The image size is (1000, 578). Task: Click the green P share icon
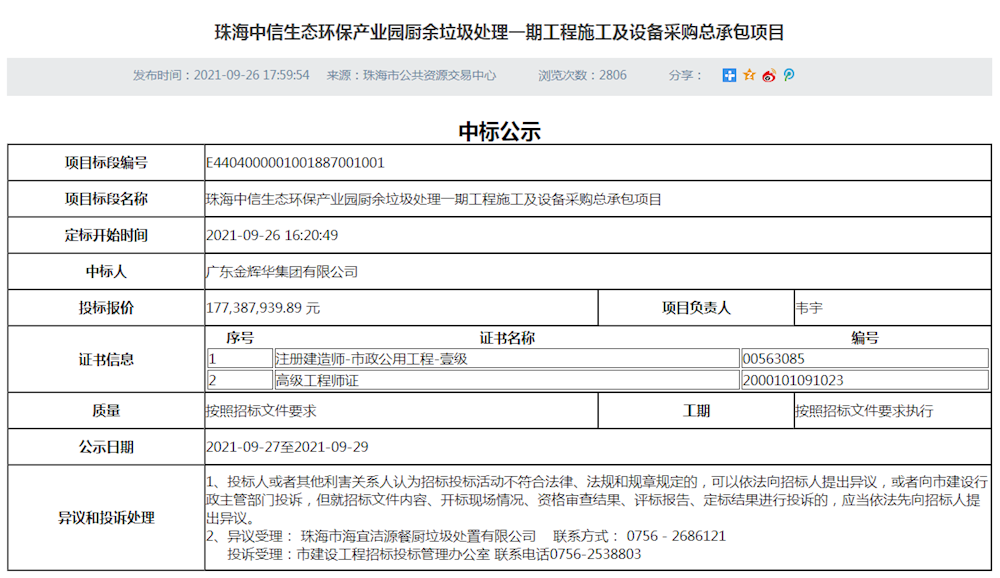[x=788, y=75]
